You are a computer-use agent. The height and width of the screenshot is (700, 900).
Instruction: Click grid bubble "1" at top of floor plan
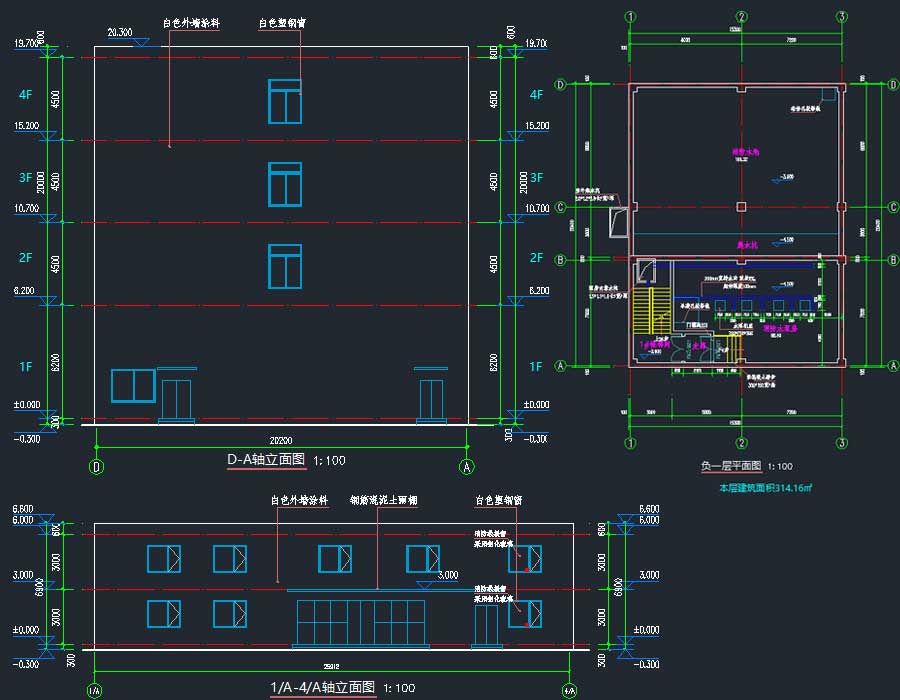(x=630, y=17)
